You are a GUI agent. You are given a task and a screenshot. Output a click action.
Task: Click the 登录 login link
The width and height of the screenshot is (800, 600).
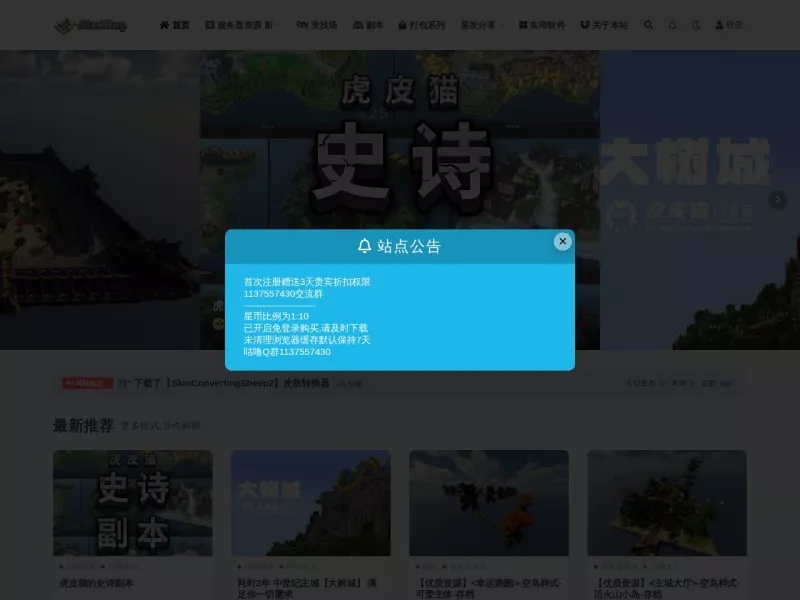click(x=729, y=25)
